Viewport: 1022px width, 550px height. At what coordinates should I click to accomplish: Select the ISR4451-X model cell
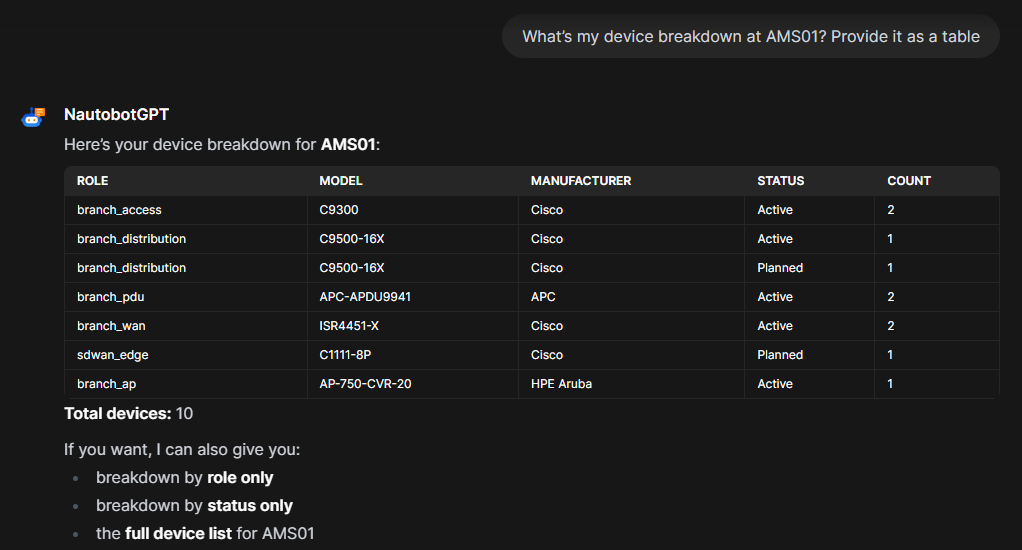tap(349, 326)
